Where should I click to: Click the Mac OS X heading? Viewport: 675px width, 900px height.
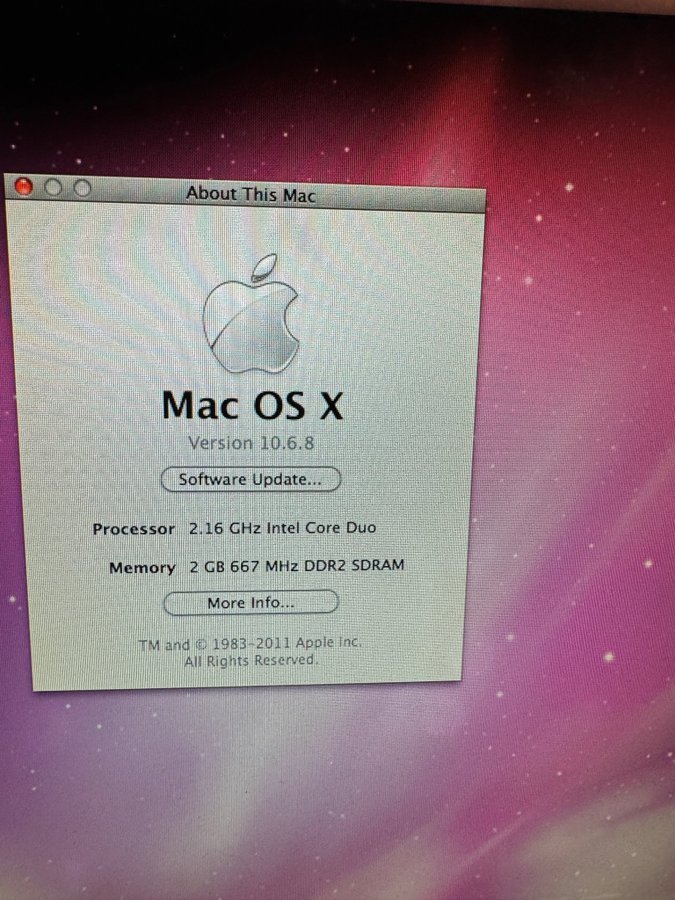252,405
